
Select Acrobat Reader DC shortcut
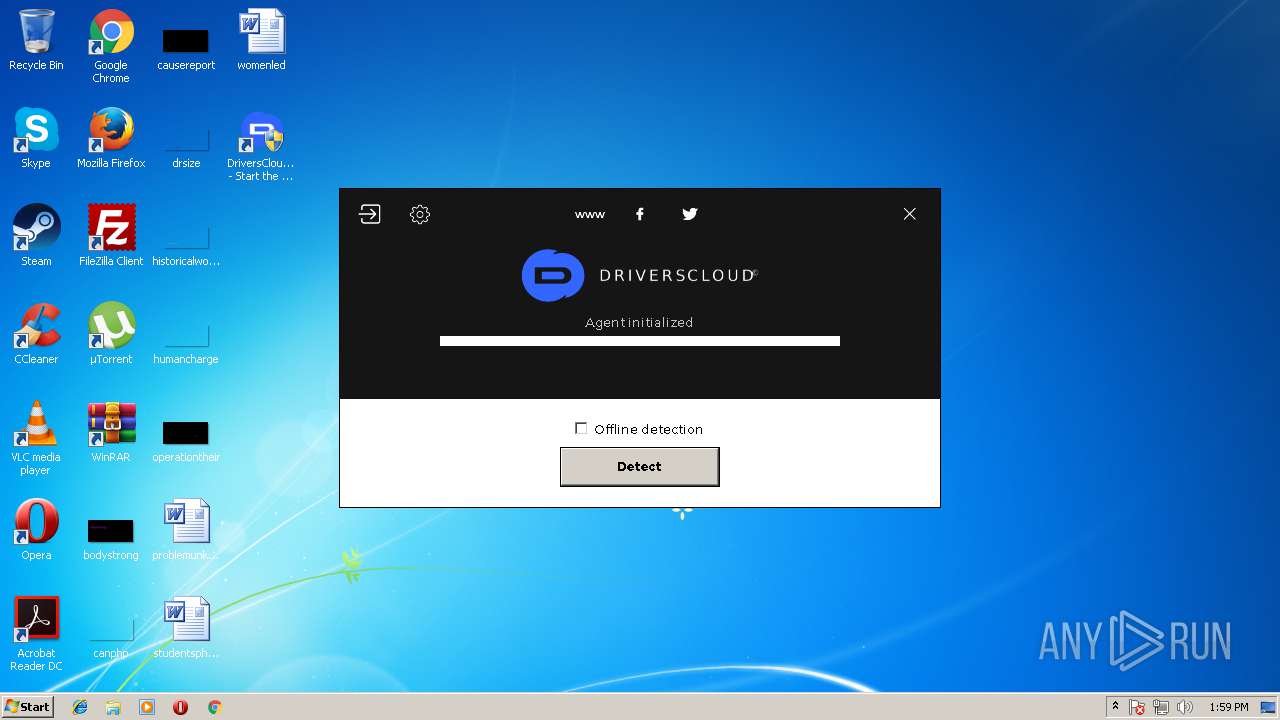pyautogui.click(x=36, y=634)
